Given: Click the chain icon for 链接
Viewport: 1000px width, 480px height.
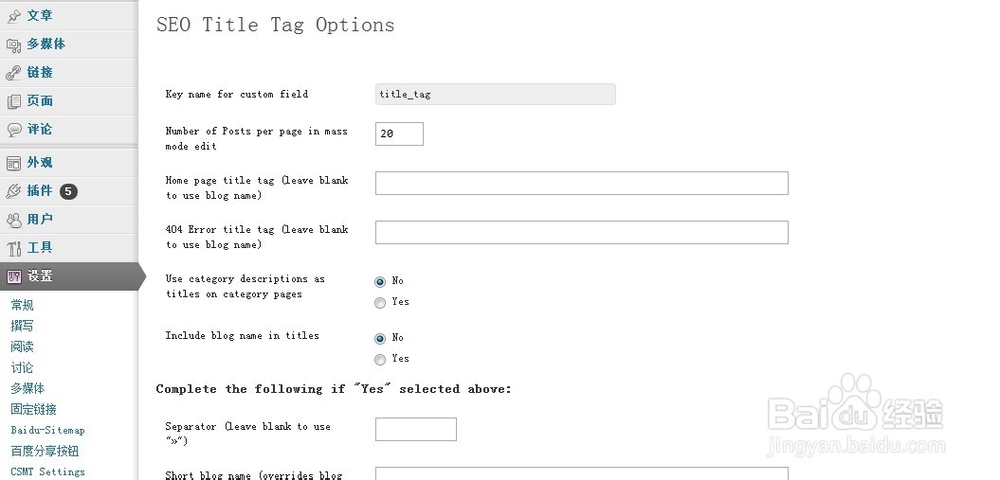Looking at the screenshot, I should (x=13, y=73).
